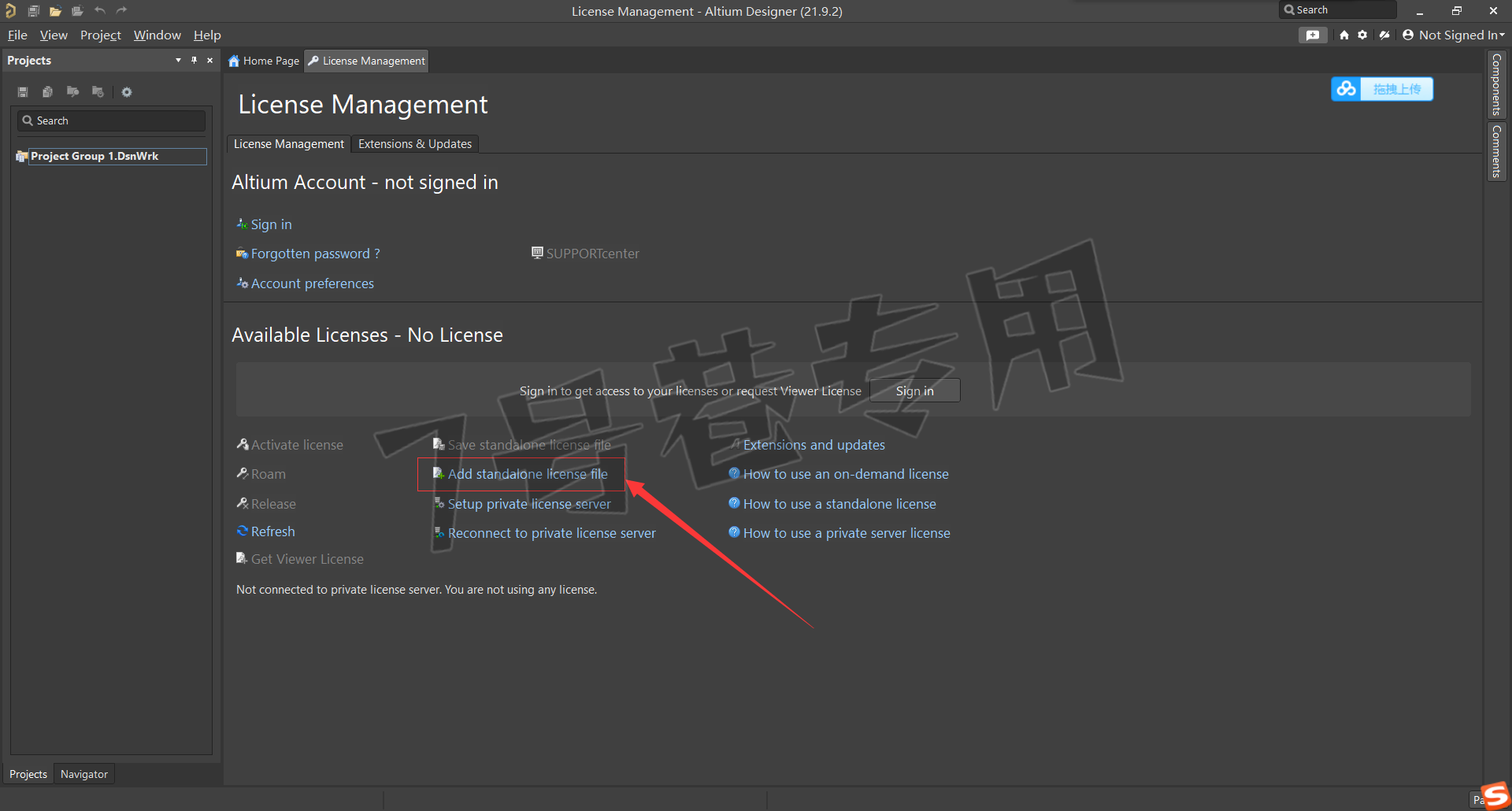This screenshot has height=811, width=1512.
Task: Click Add standalone license file
Action: click(528, 474)
